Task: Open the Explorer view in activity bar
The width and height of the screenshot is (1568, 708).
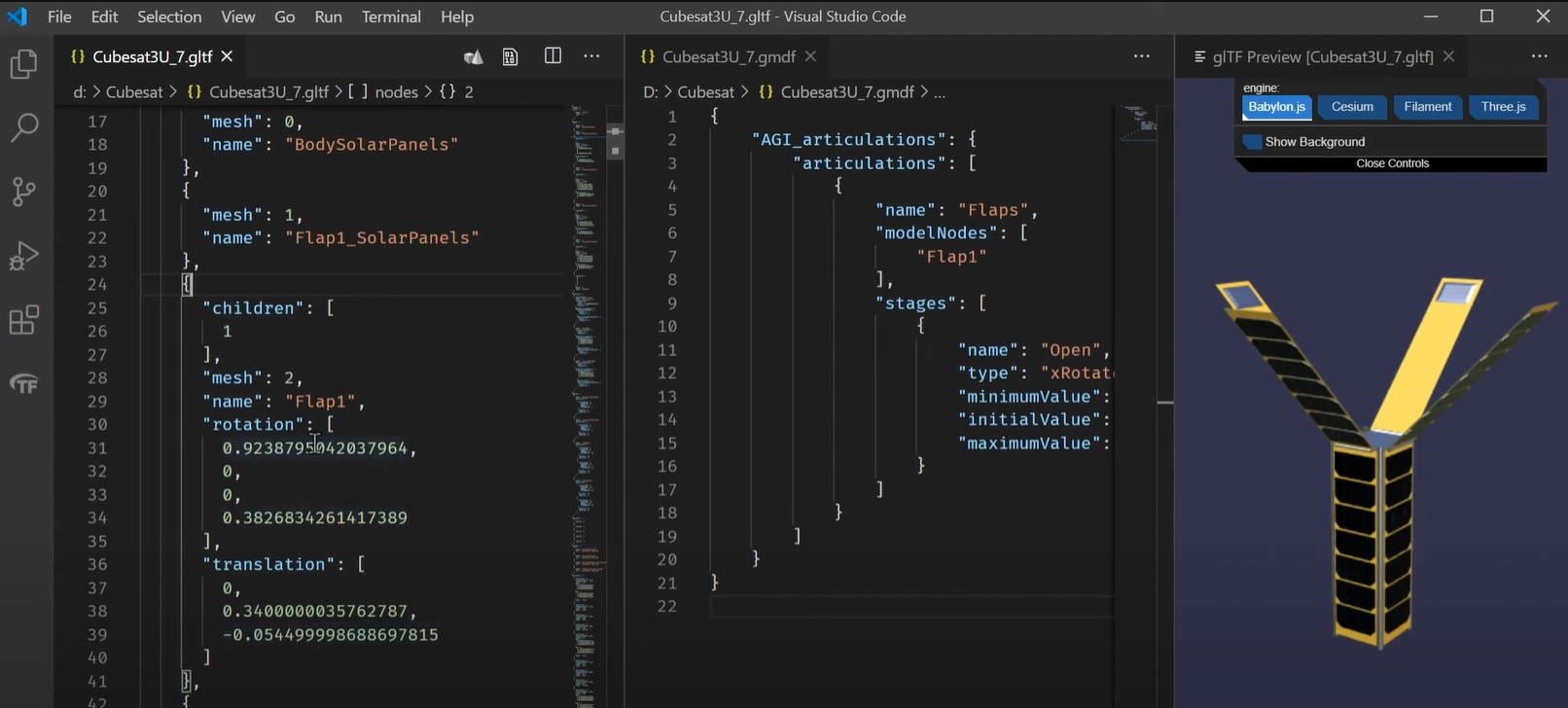Action: [x=23, y=64]
